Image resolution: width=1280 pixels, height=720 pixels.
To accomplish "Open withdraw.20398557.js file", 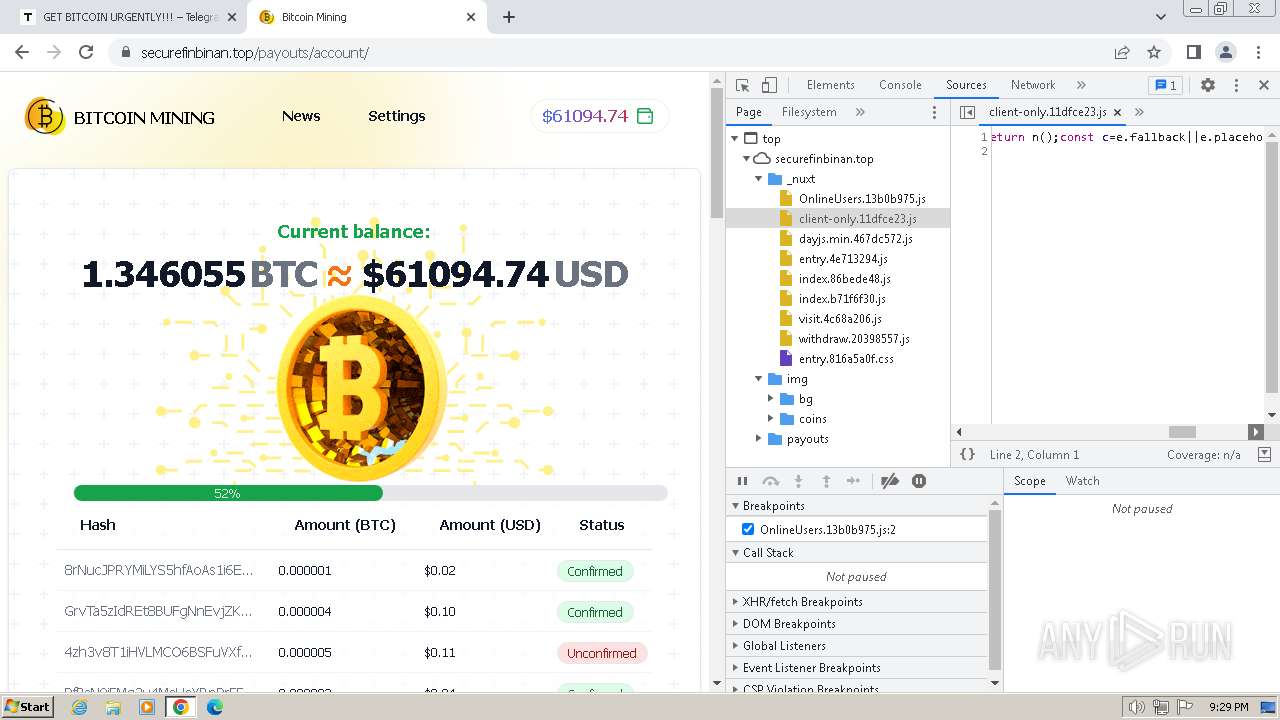I will click(854, 339).
